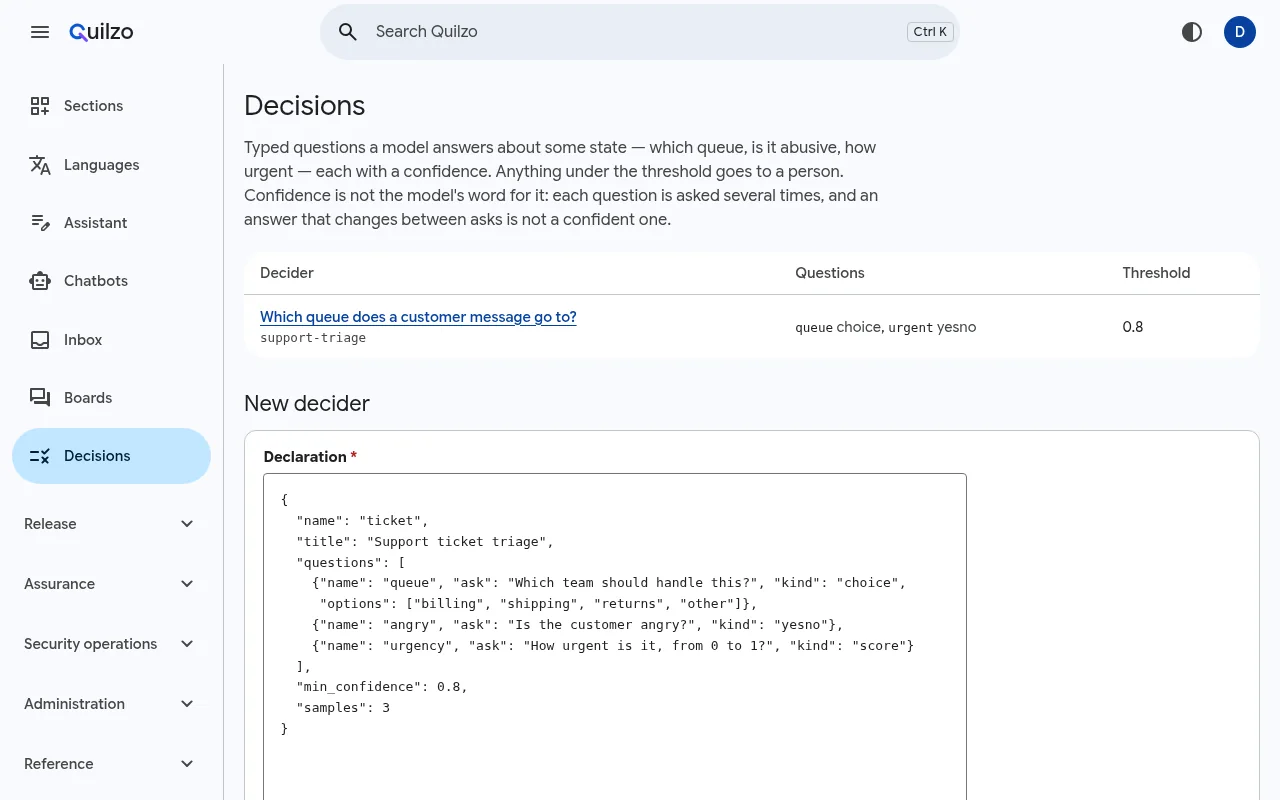Image resolution: width=1280 pixels, height=800 pixels.
Task: Click the search magnifier icon
Action: click(348, 32)
